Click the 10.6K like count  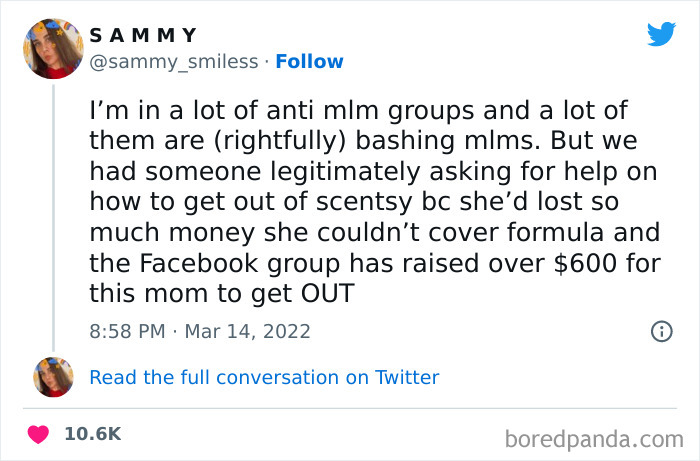[x=93, y=434]
